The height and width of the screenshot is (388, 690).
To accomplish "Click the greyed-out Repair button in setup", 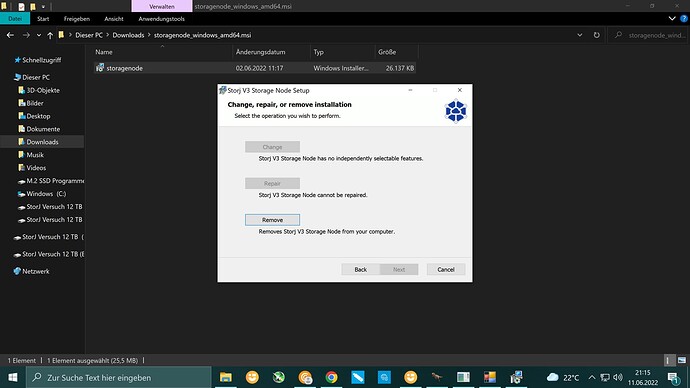I will [272, 183].
